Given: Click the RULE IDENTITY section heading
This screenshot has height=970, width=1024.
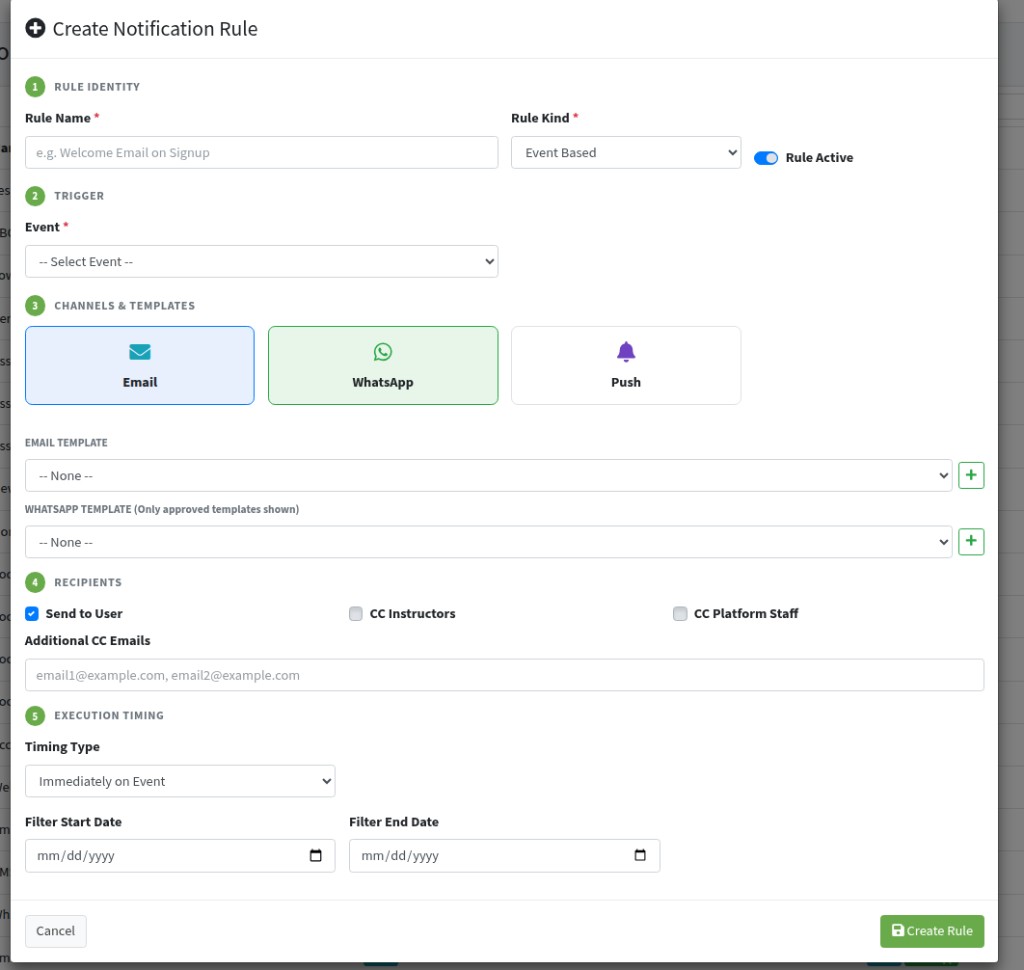Looking at the screenshot, I should tap(97, 87).
